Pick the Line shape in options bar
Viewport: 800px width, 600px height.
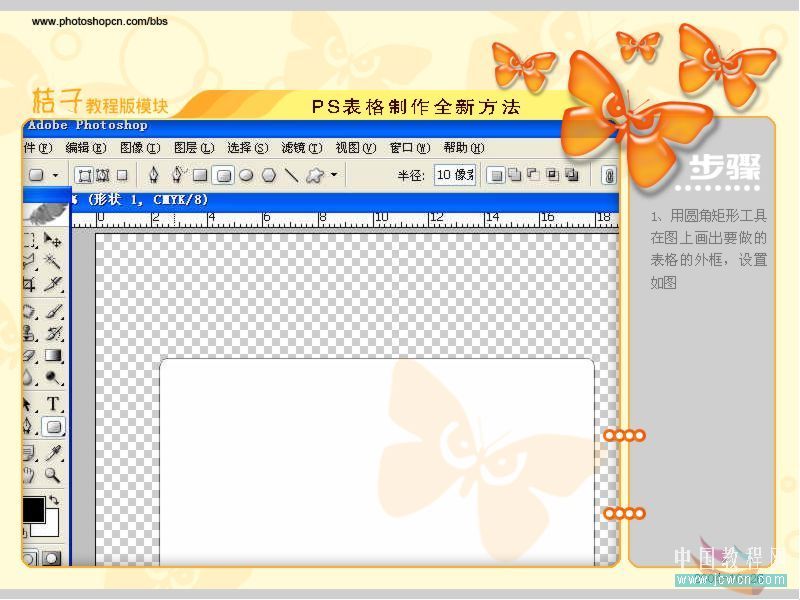pyautogui.click(x=292, y=176)
